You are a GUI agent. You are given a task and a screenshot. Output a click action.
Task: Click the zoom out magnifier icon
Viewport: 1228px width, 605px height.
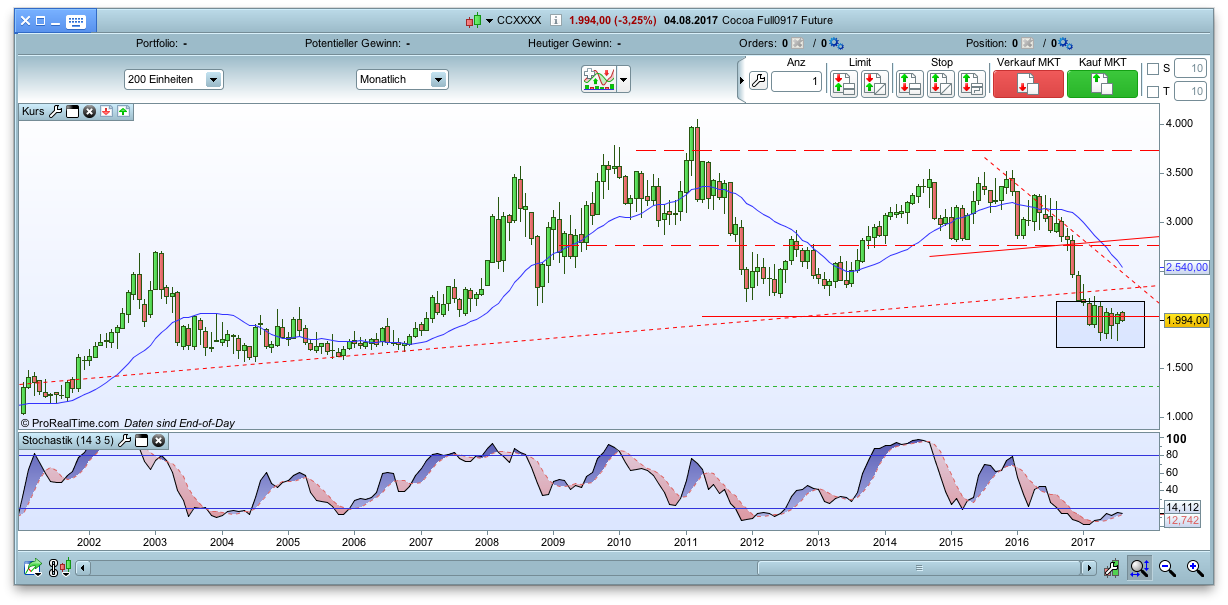click(x=1166, y=568)
